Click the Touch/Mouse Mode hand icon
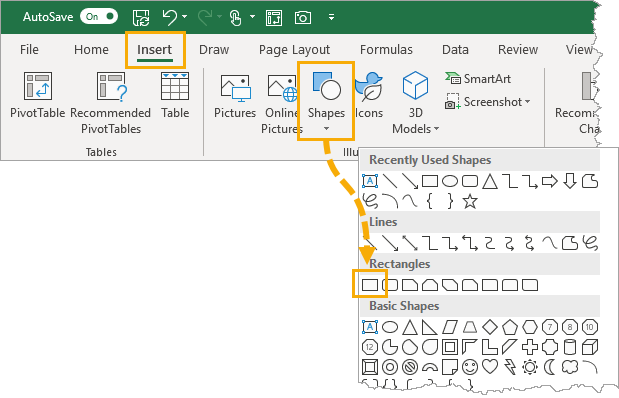This screenshot has height=398, width=619. [235, 17]
